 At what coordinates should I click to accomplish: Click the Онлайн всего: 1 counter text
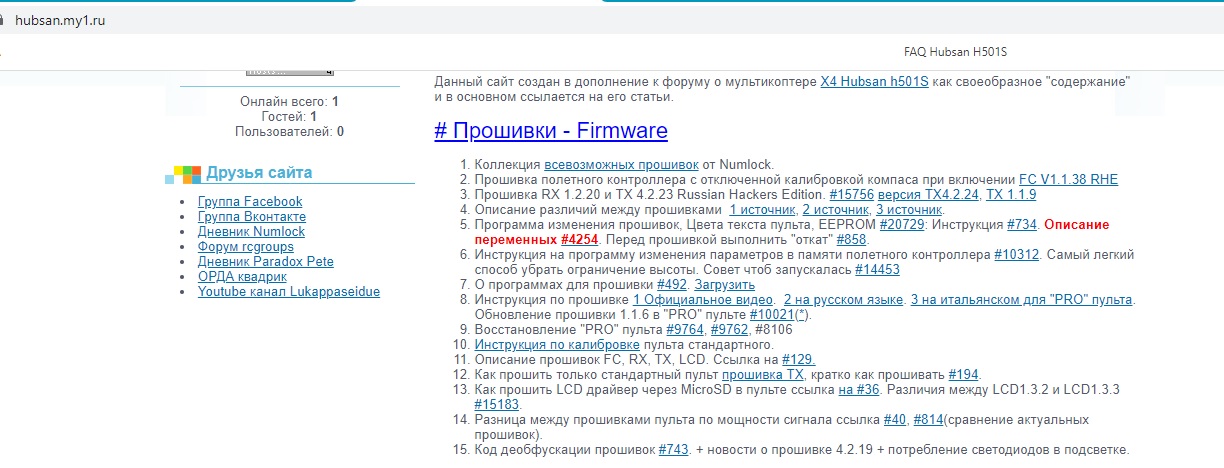(290, 102)
